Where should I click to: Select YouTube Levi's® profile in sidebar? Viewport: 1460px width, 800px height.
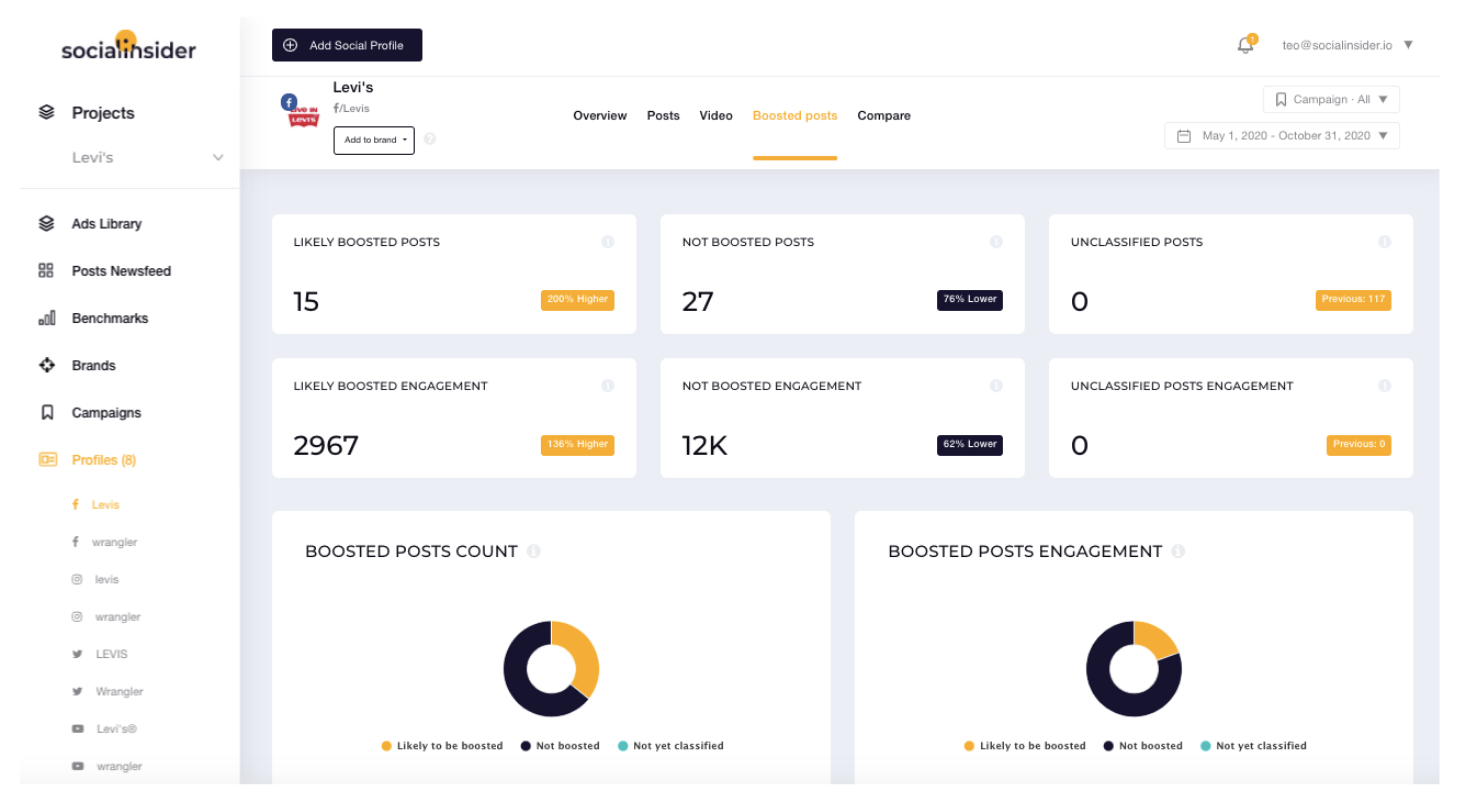pyautogui.click(x=104, y=729)
